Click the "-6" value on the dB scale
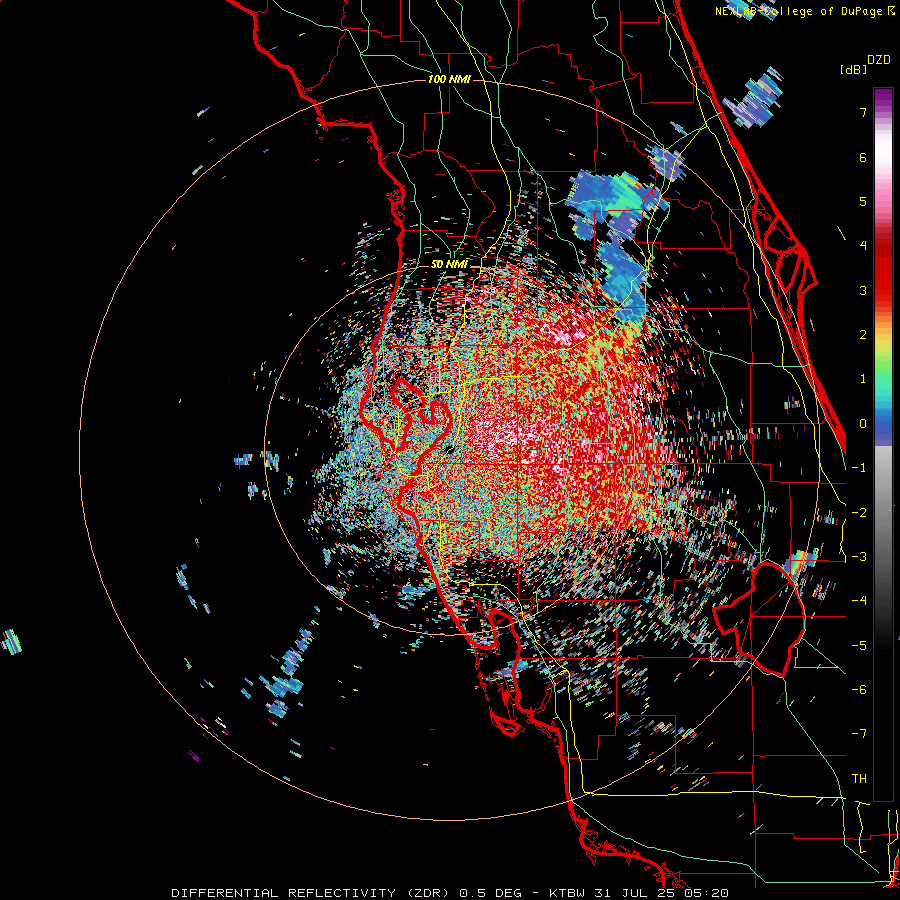The height and width of the screenshot is (900, 900). (859, 690)
